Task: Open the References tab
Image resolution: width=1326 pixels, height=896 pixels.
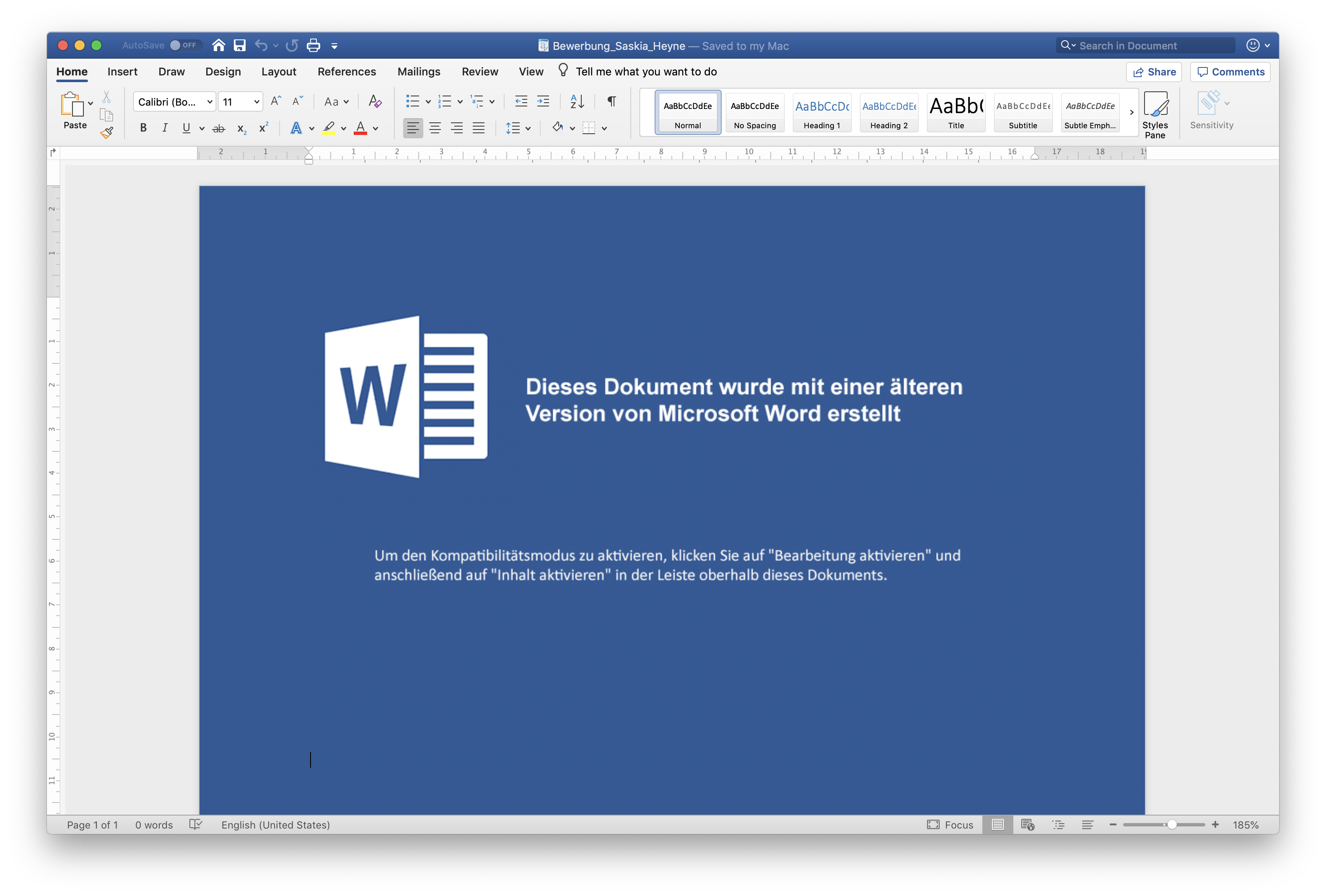Action: tap(346, 71)
